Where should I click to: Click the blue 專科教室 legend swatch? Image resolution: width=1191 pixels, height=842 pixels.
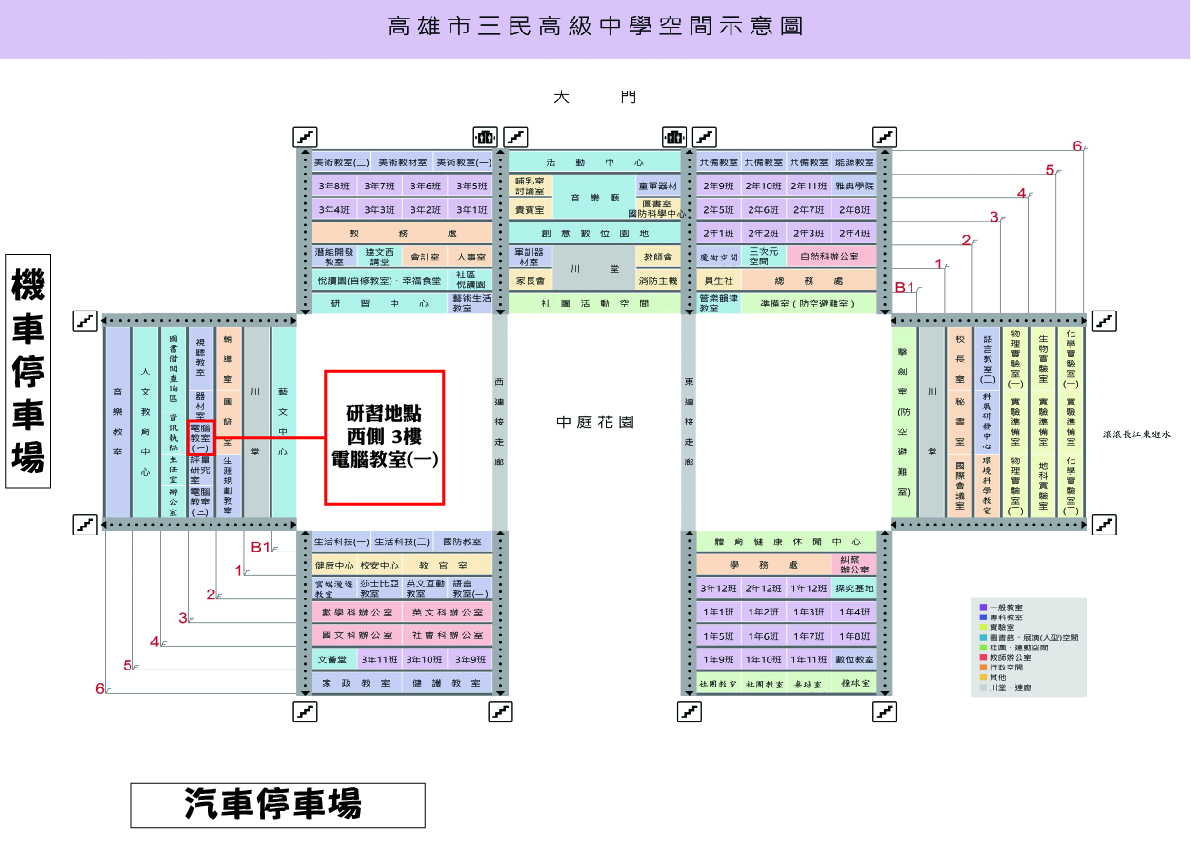click(x=983, y=617)
